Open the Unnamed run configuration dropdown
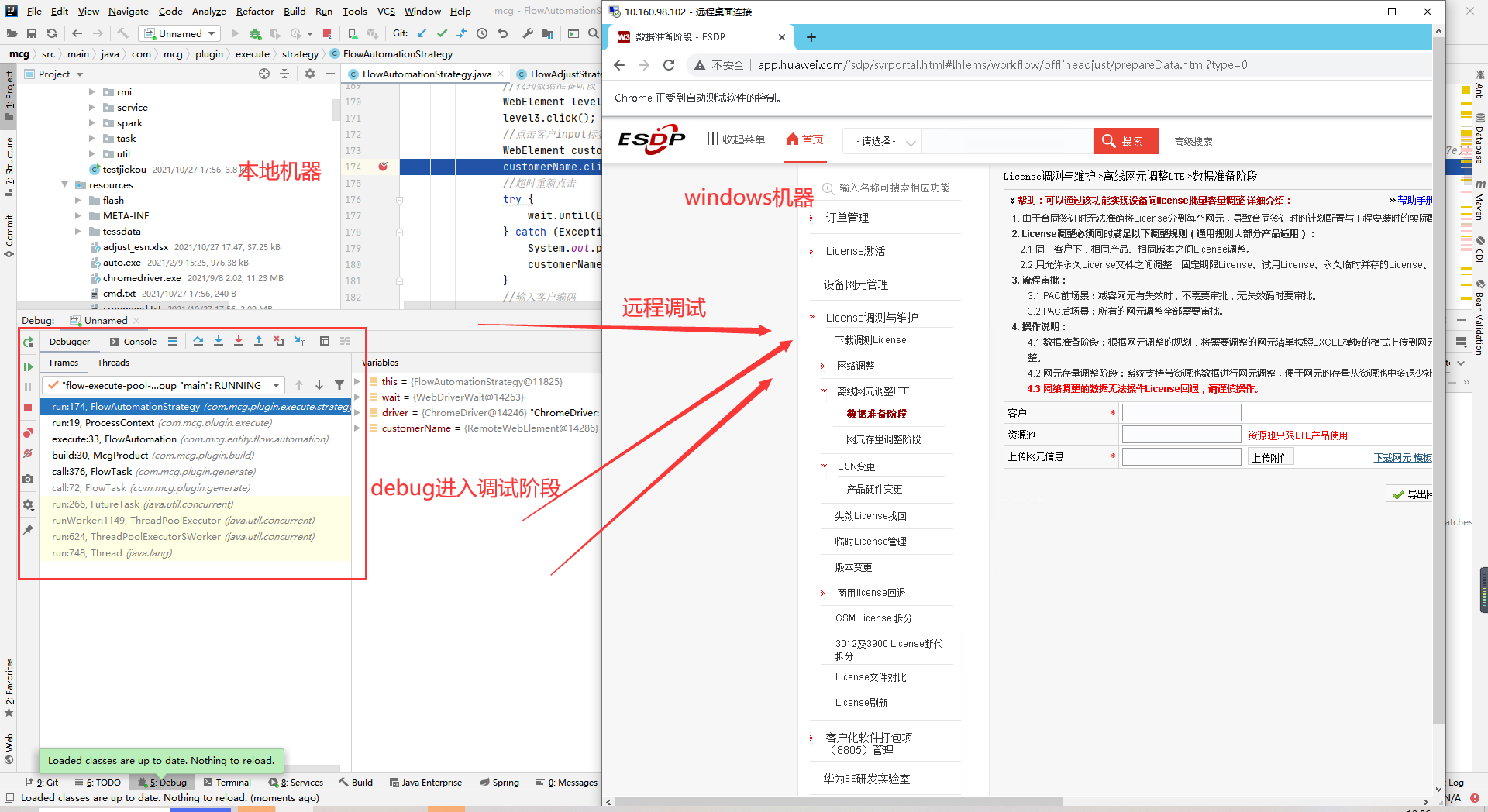1488x812 pixels. [x=181, y=33]
